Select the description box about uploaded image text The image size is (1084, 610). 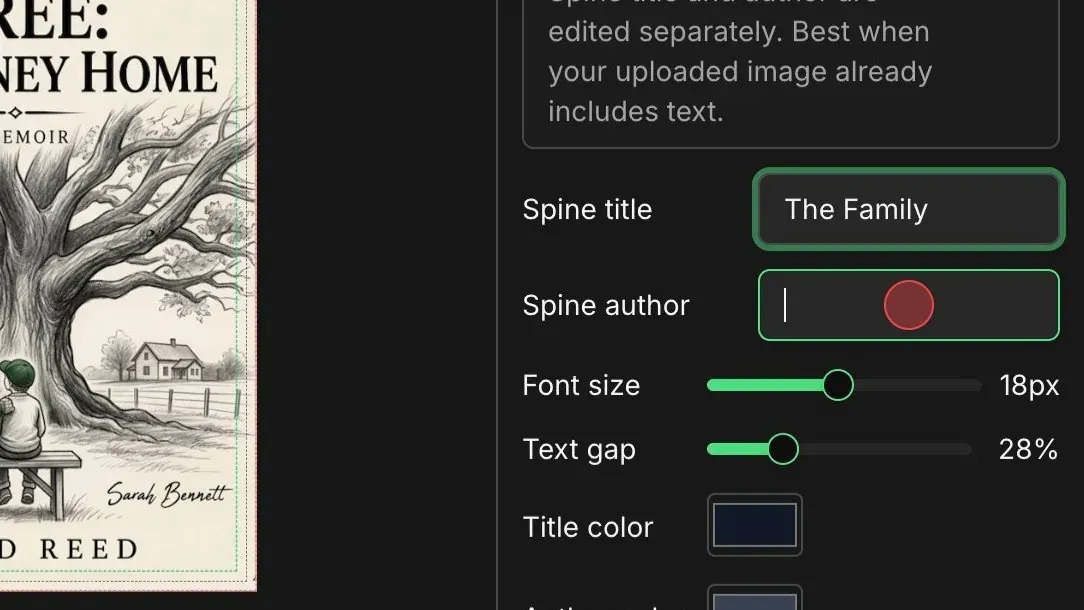(791, 73)
